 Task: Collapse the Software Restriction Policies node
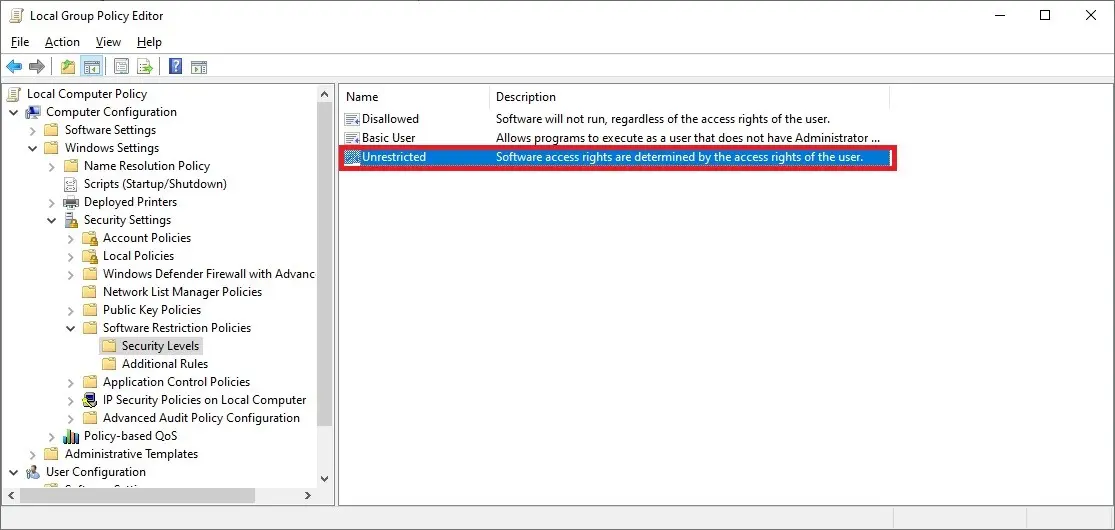click(x=71, y=328)
